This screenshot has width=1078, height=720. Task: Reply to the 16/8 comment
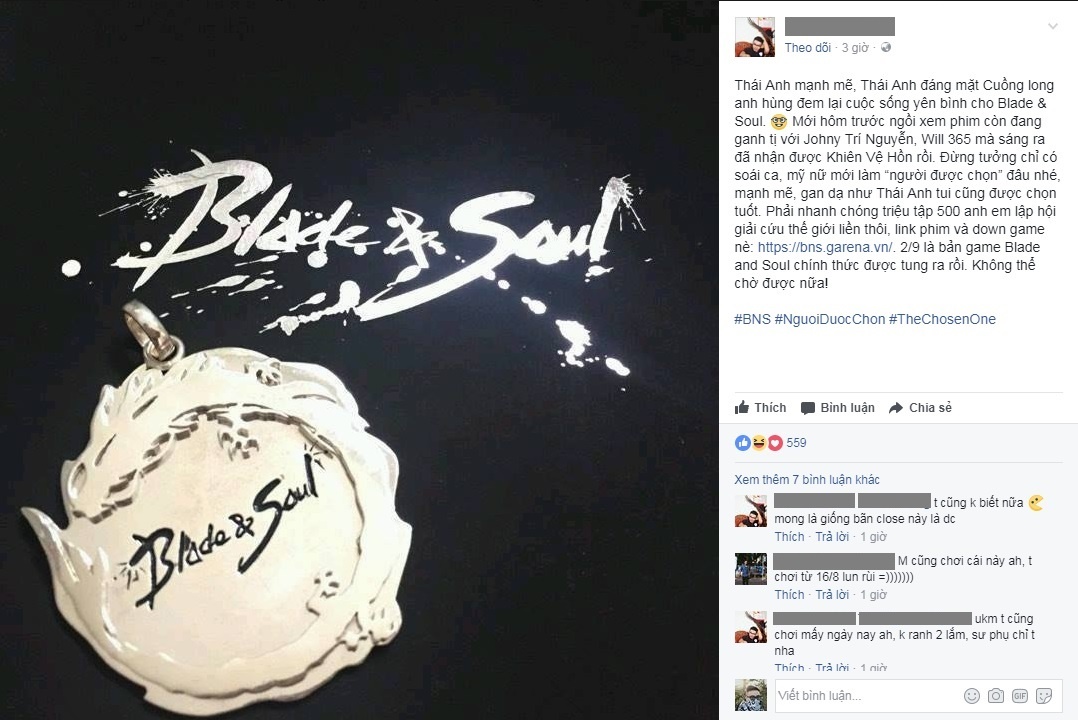[x=833, y=594]
